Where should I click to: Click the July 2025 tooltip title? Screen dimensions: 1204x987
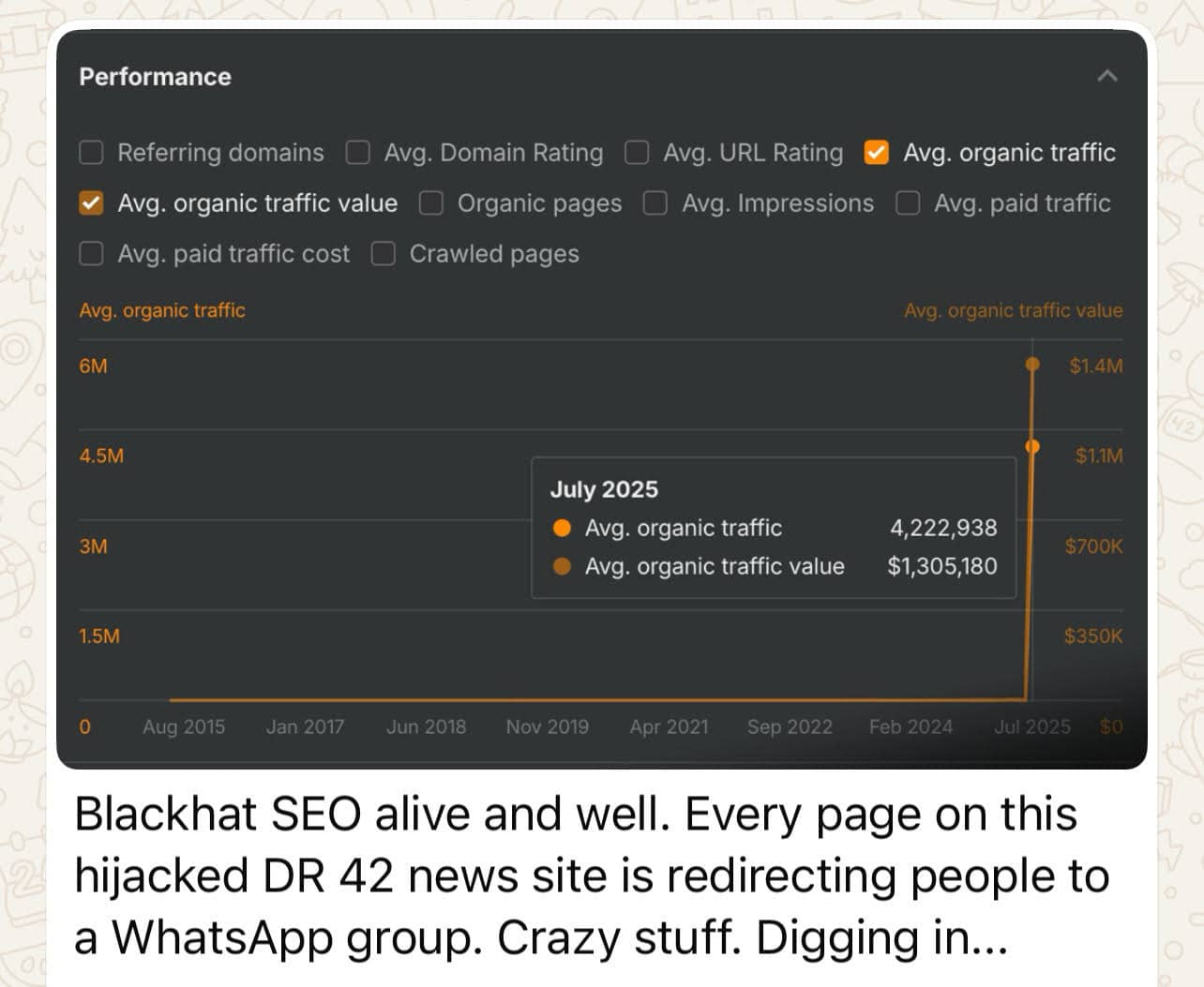point(604,489)
